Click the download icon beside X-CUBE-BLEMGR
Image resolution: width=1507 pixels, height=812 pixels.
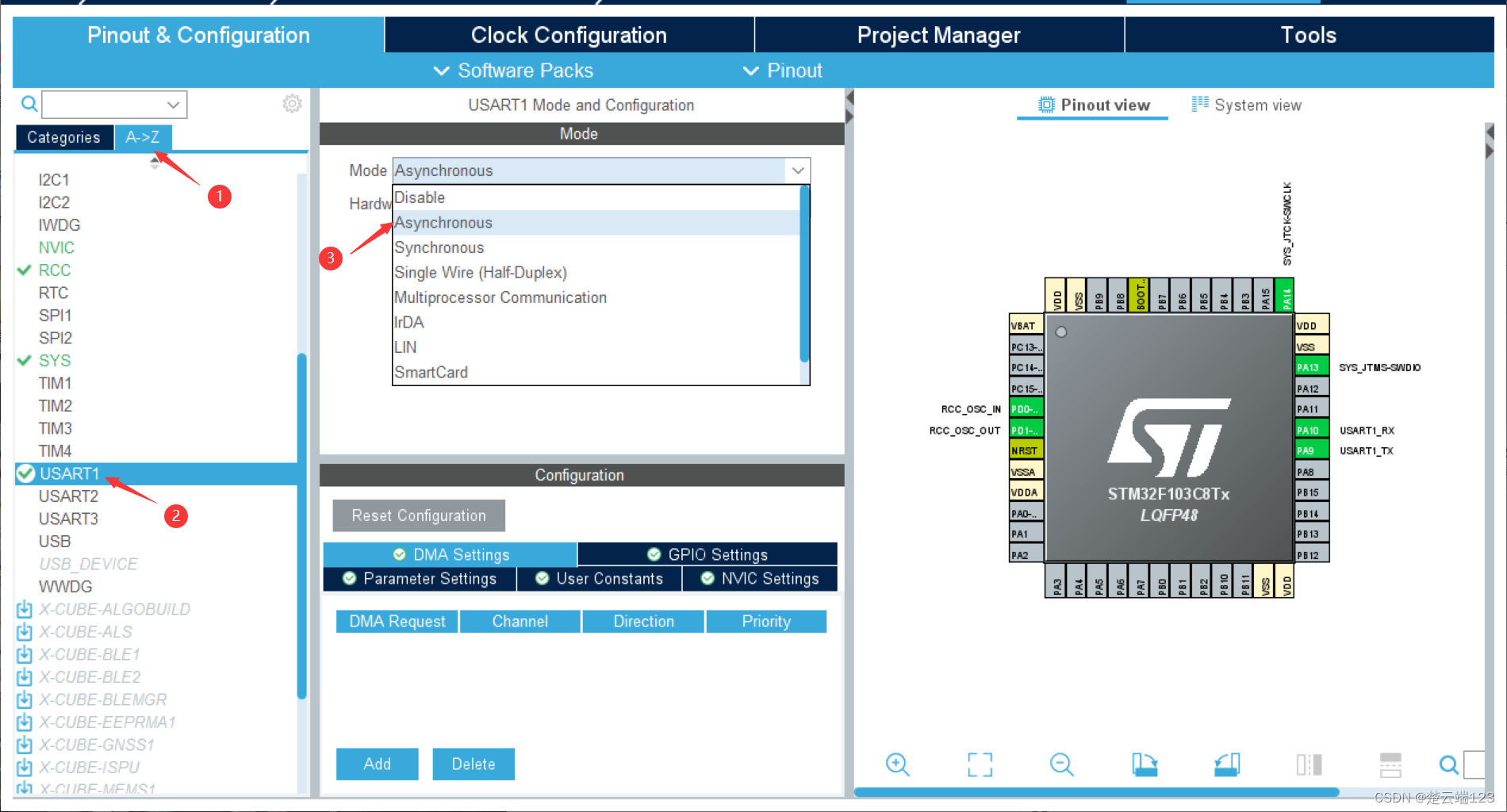(x=25, y=699)
